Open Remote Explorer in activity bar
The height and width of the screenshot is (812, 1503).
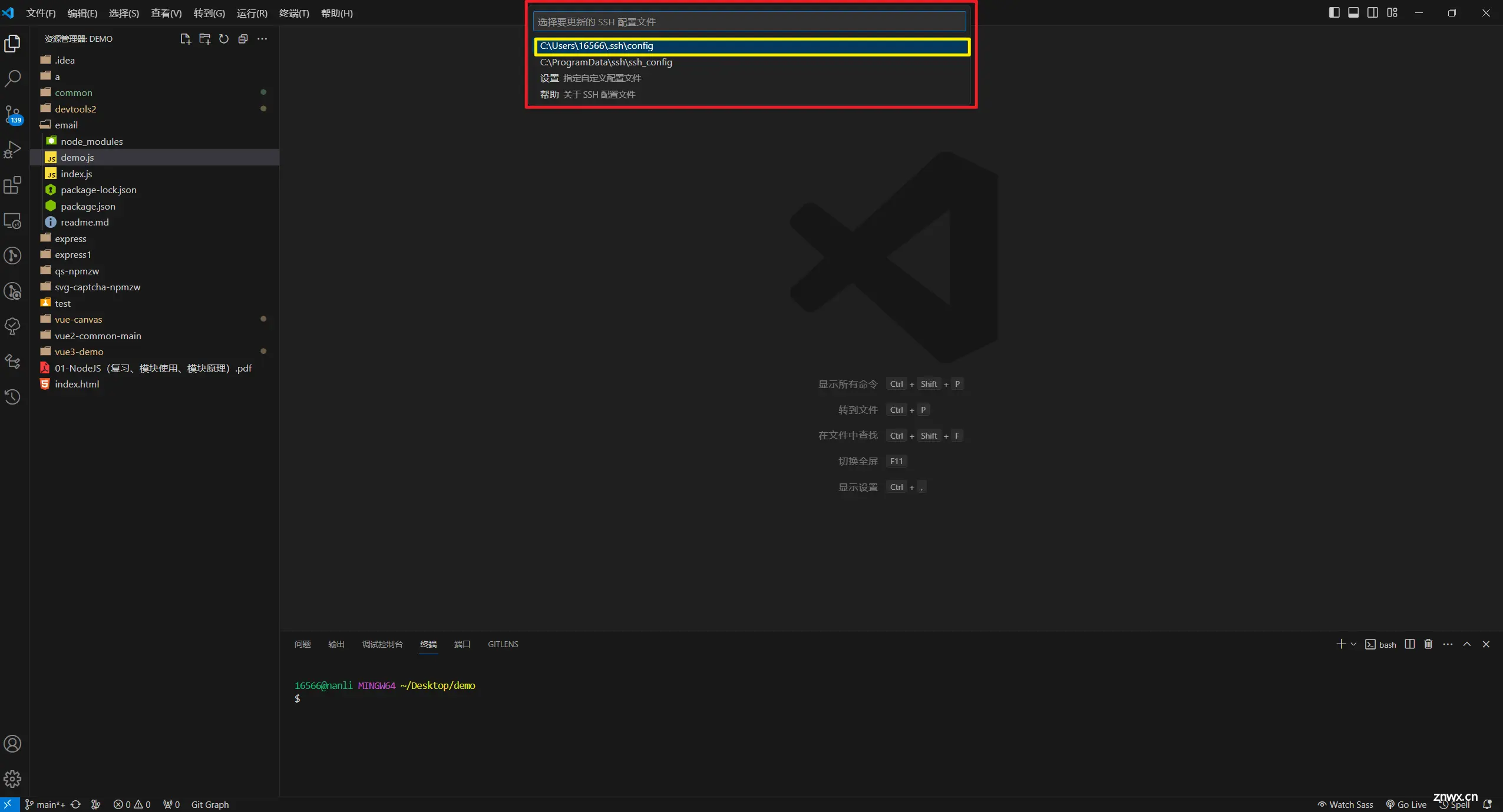[12, 221]
